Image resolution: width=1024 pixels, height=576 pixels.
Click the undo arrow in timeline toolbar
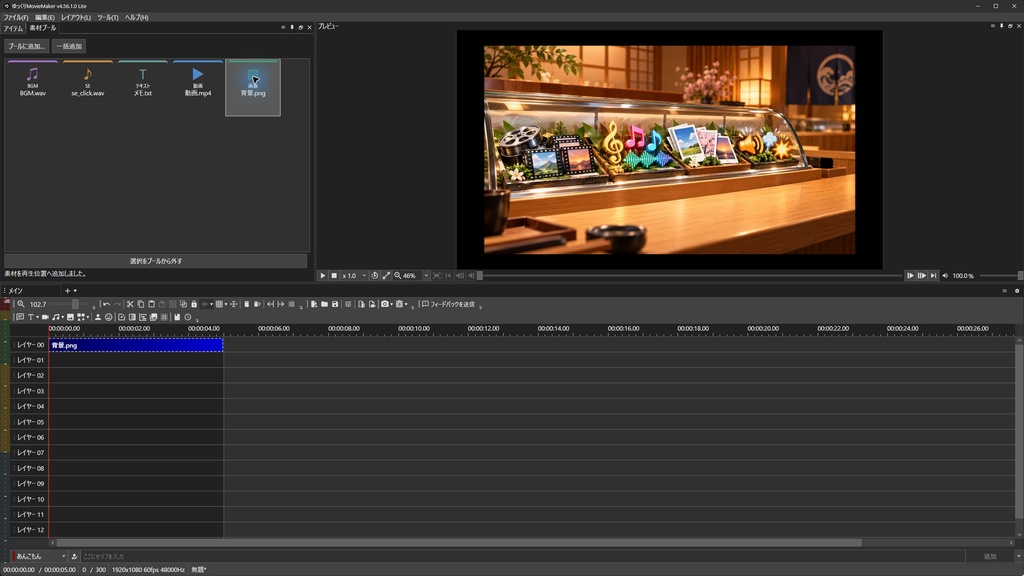(106, 304)
